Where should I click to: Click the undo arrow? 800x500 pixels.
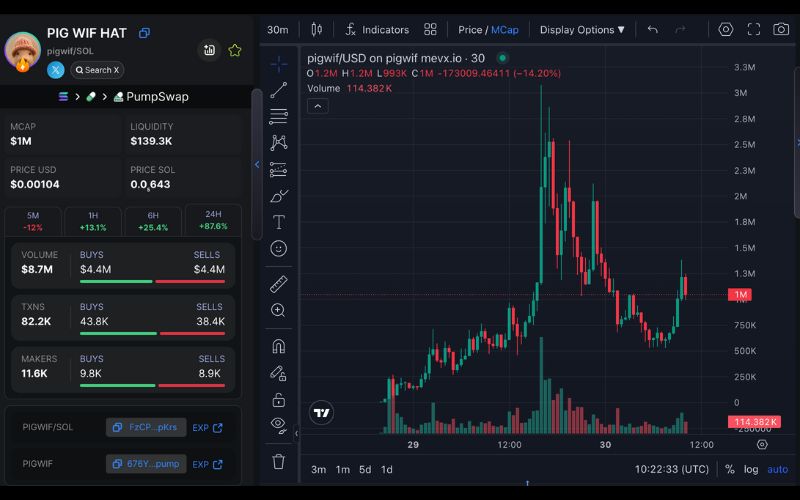pos(653,30)
